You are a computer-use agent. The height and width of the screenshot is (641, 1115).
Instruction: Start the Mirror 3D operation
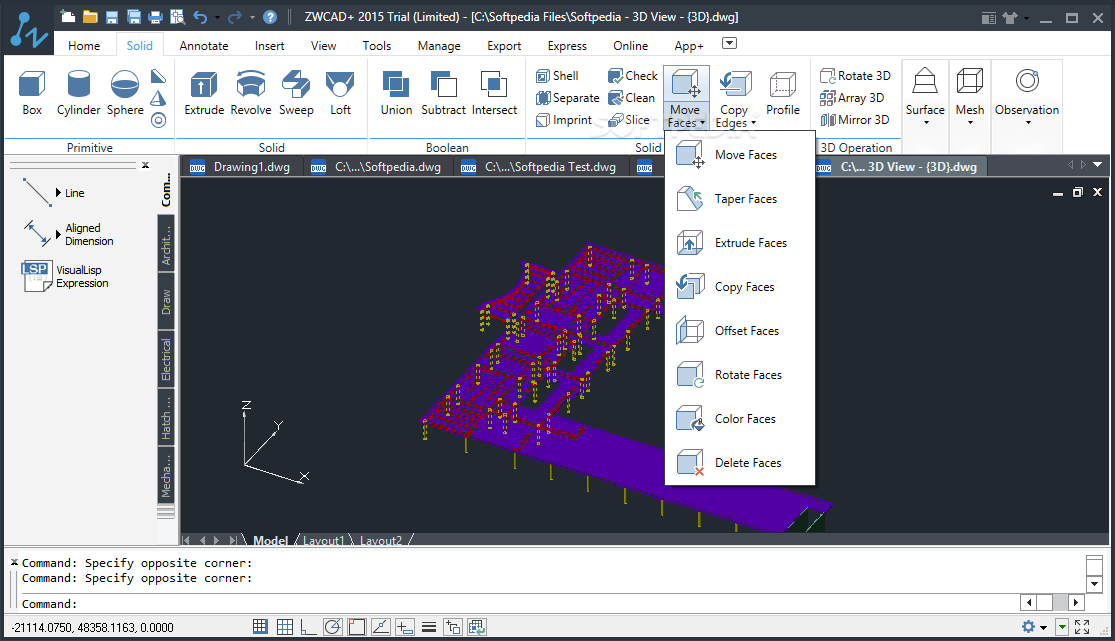[x=855, y=120]
